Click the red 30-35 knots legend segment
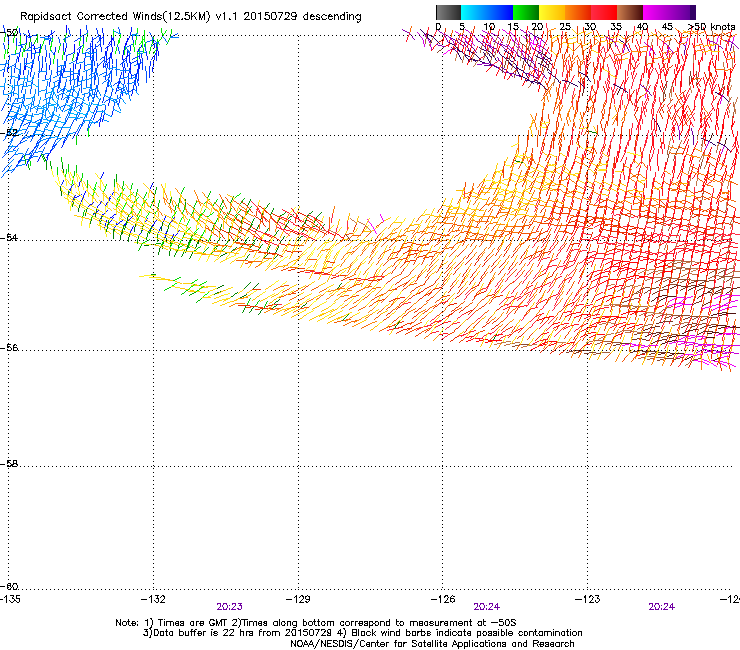The image size is (740, 650). tap(604, 12)
